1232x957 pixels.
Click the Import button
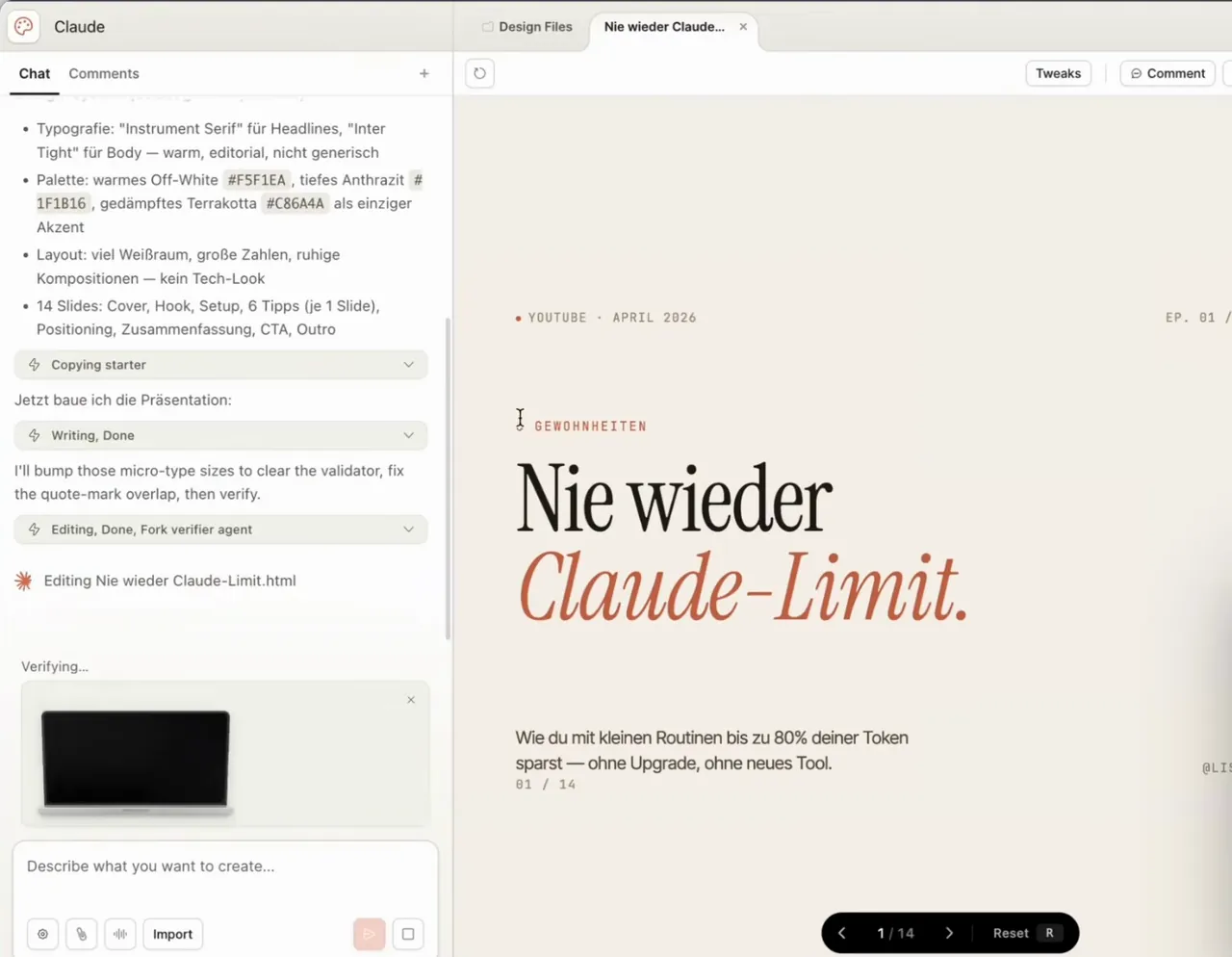pyautogui.click(x=173, y=934)
